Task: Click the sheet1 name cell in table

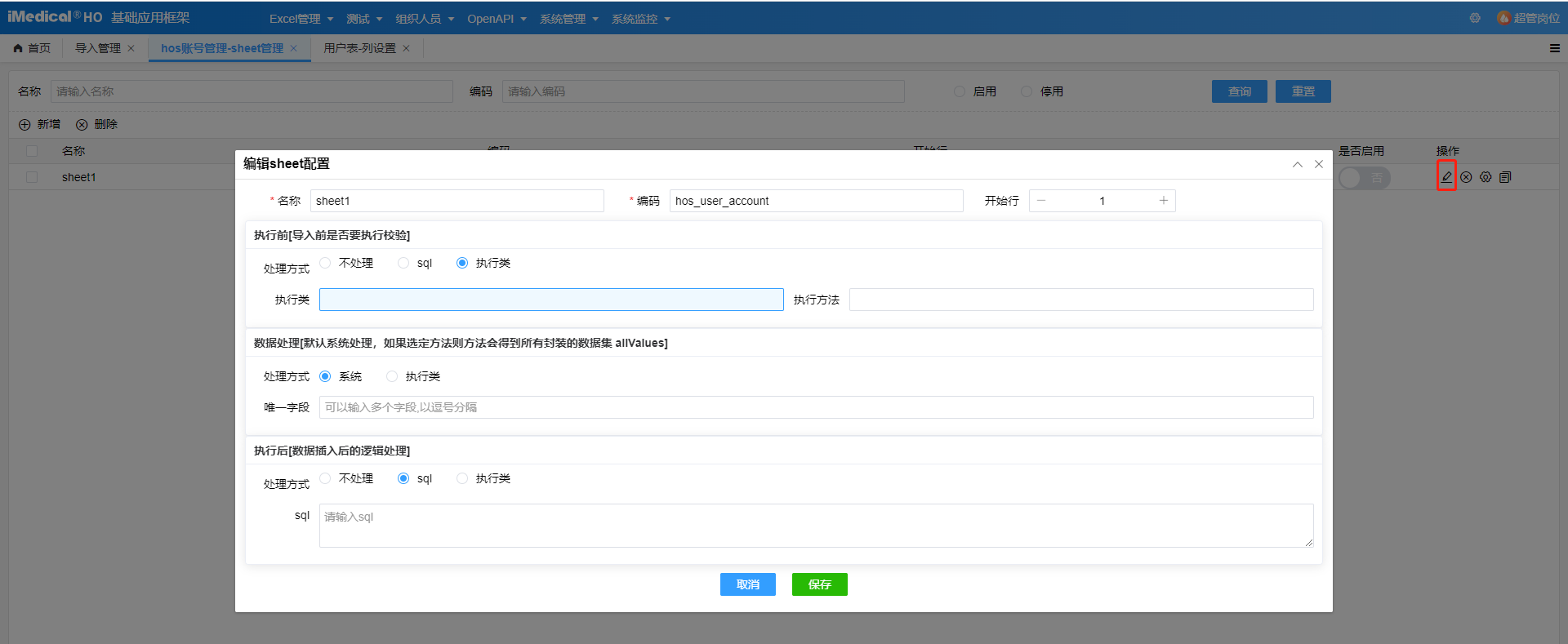Action: pos(79,177)
